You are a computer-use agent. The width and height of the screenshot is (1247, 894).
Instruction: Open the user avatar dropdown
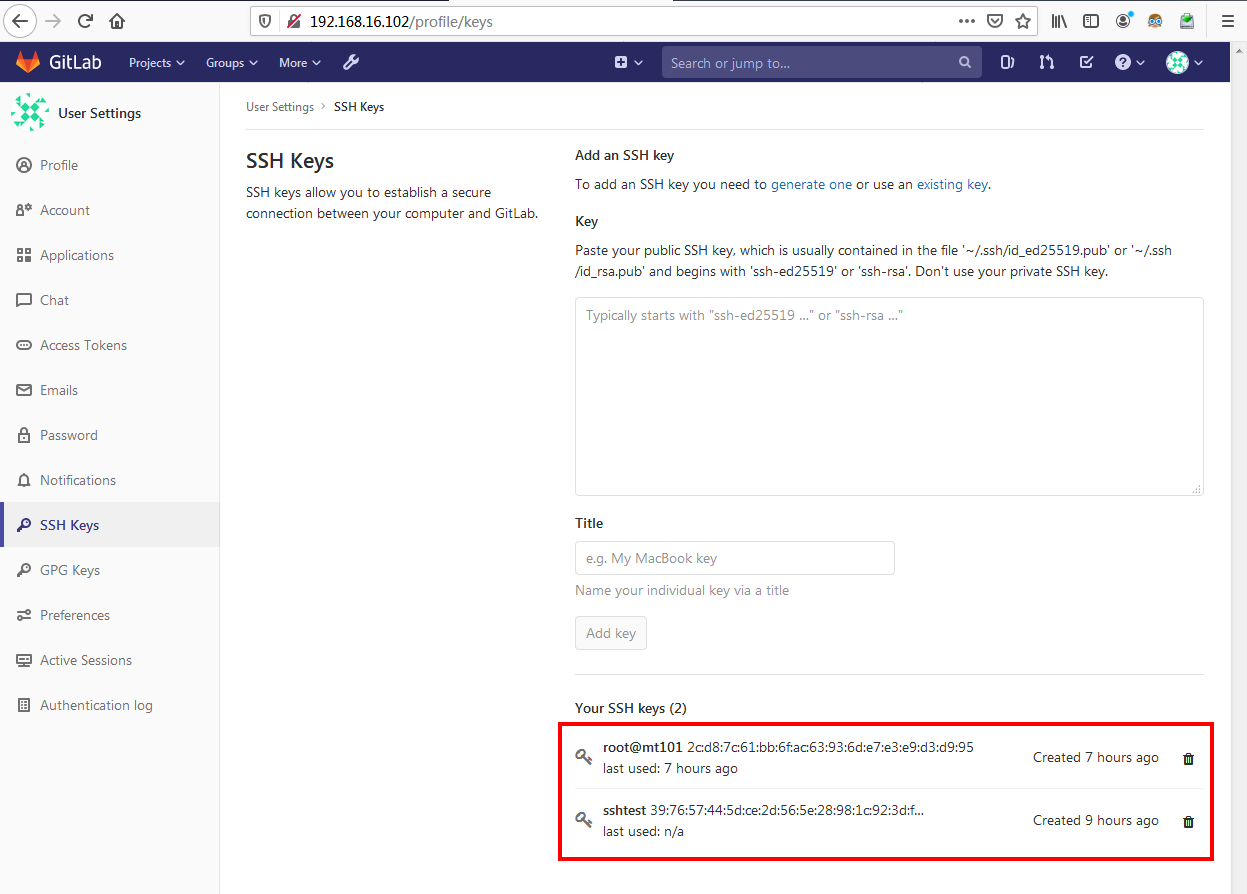[x=1183, y=62]
